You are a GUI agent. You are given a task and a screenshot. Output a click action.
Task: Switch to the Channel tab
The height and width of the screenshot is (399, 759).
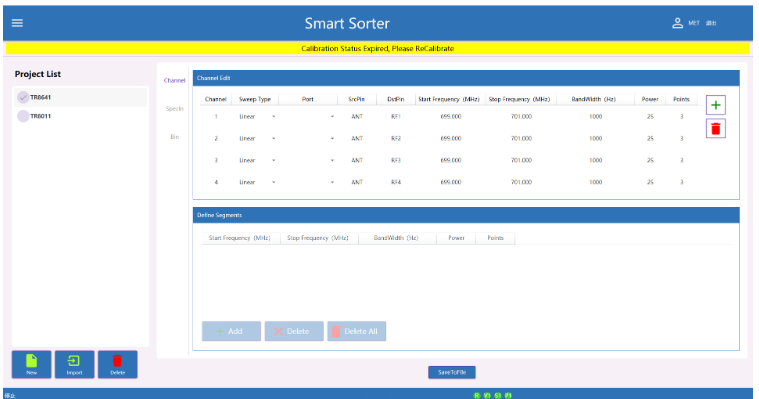[x=174, y=80]
